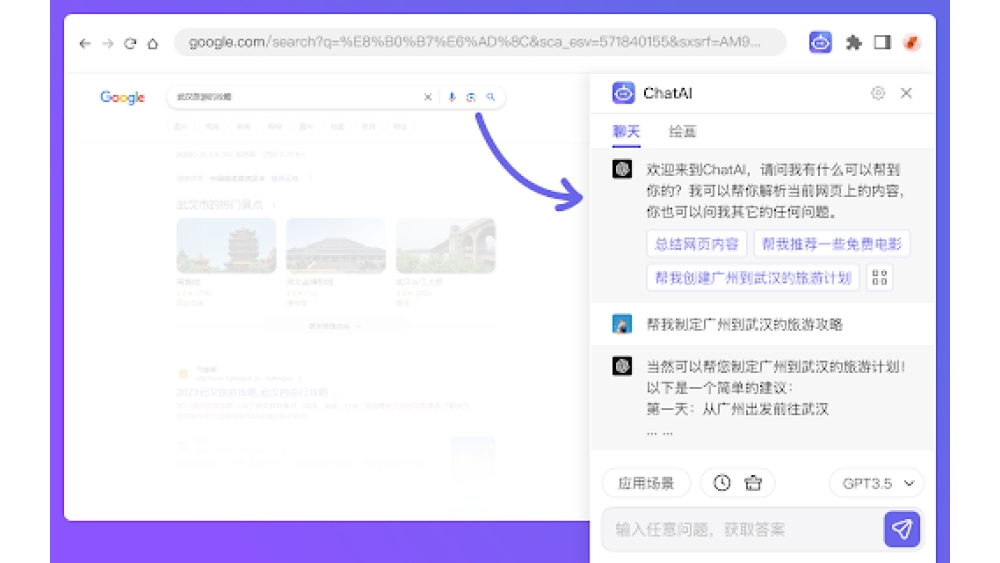
Task: Start voice search with microphone icon
Action: tap(452, 97)
